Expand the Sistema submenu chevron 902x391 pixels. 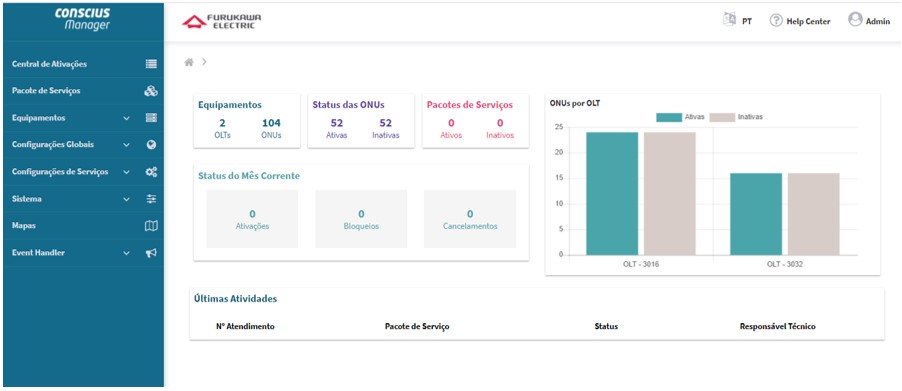coord(127,200)
